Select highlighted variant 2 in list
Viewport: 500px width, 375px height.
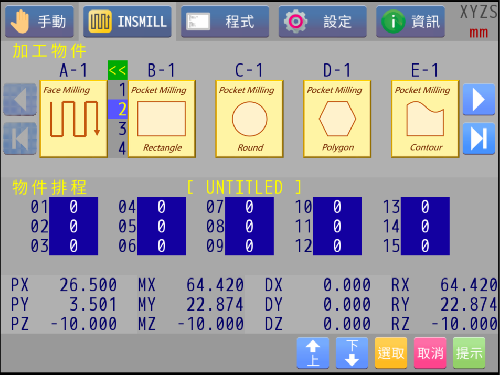(x=118, y=109)
